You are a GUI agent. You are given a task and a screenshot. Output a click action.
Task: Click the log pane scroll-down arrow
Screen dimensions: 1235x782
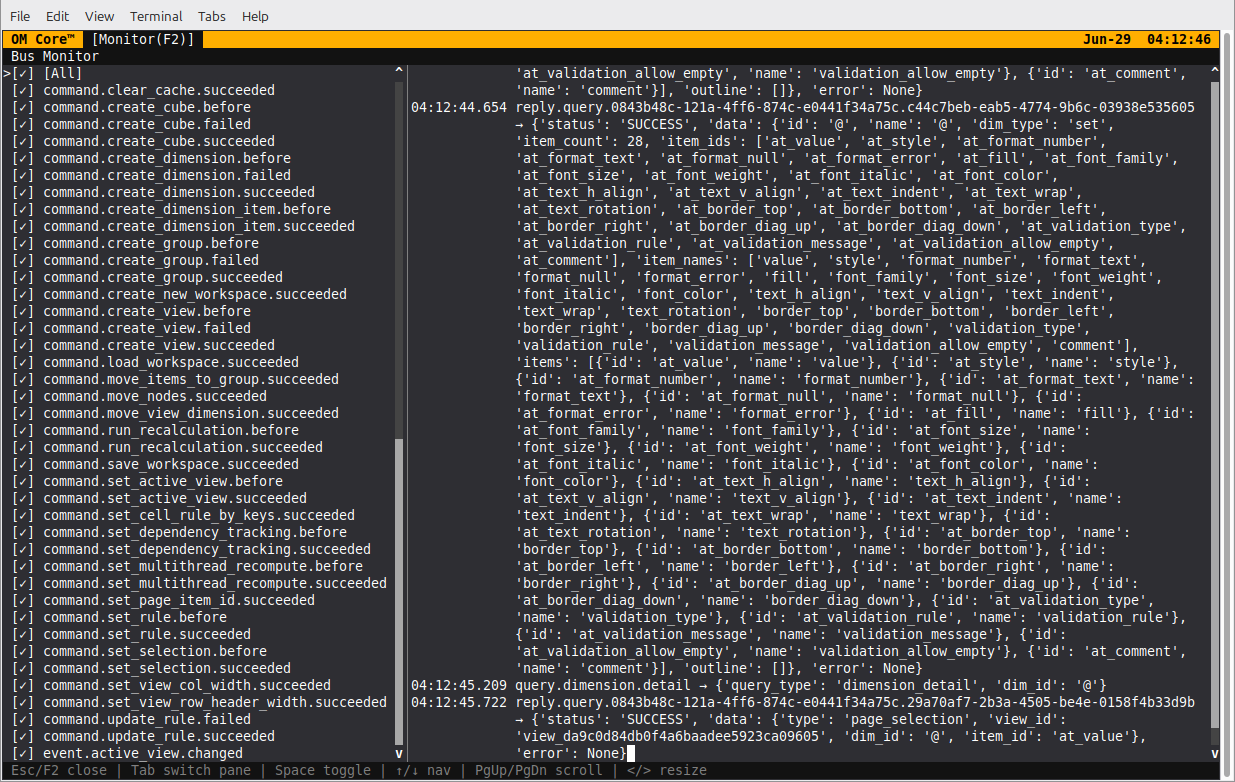coord(1215,753)
